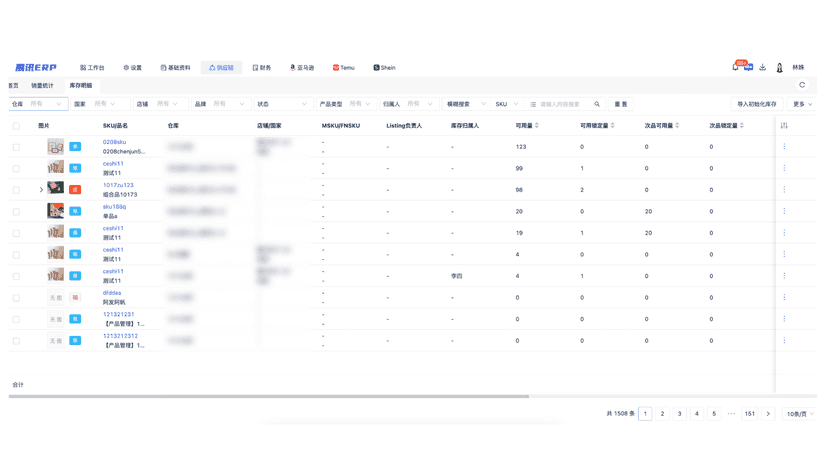
Task: Open the user avatar icon
Action: (779, 68)
